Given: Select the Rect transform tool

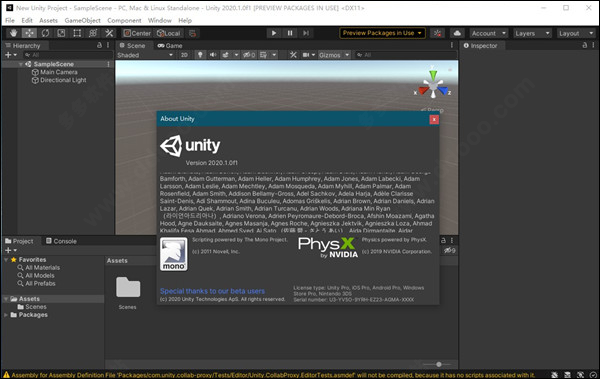Looking at the screenshot, I should click(77, 33).
